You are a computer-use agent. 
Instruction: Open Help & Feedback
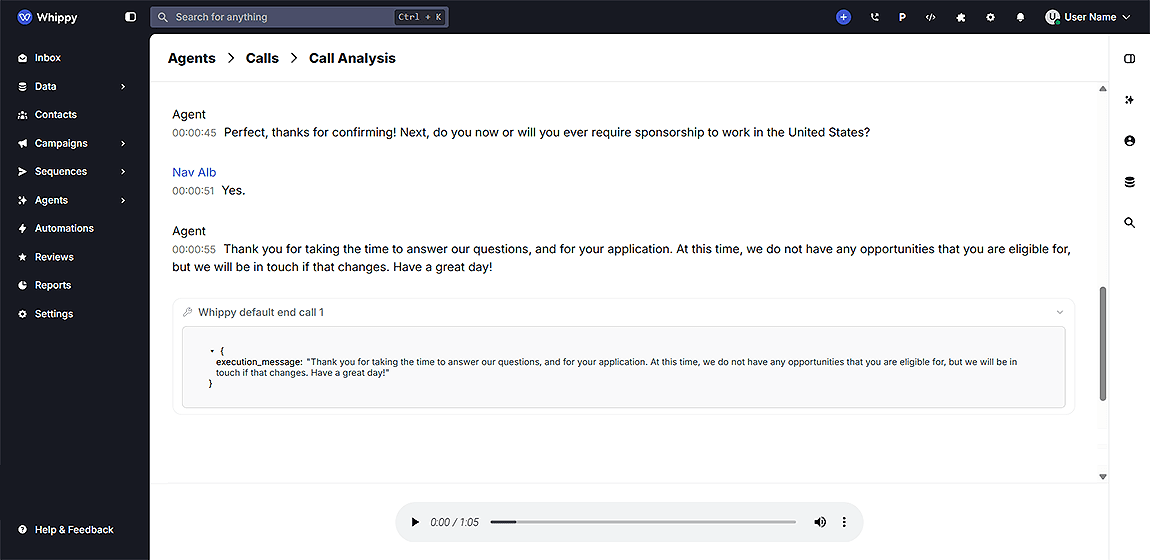click(x=73, y=529)
